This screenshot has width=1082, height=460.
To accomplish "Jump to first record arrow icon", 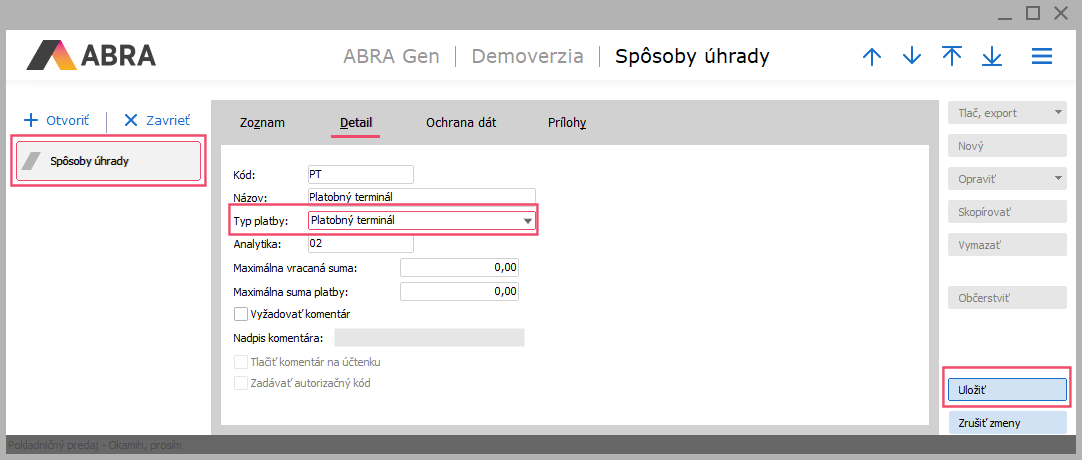I will coord(952,57).
